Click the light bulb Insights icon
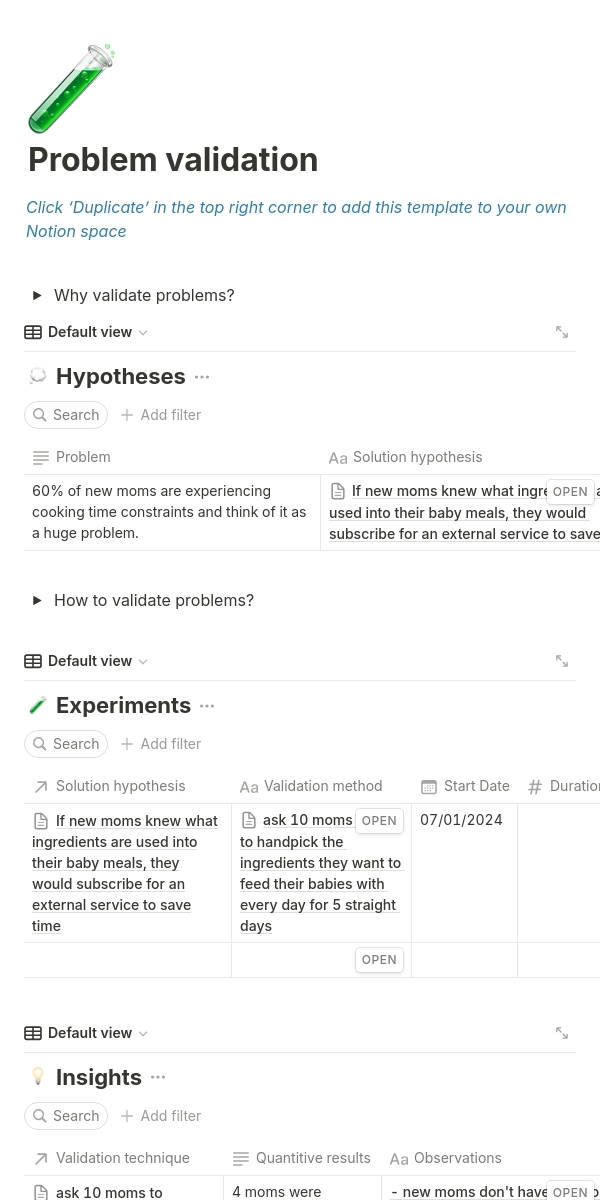 38,1077
